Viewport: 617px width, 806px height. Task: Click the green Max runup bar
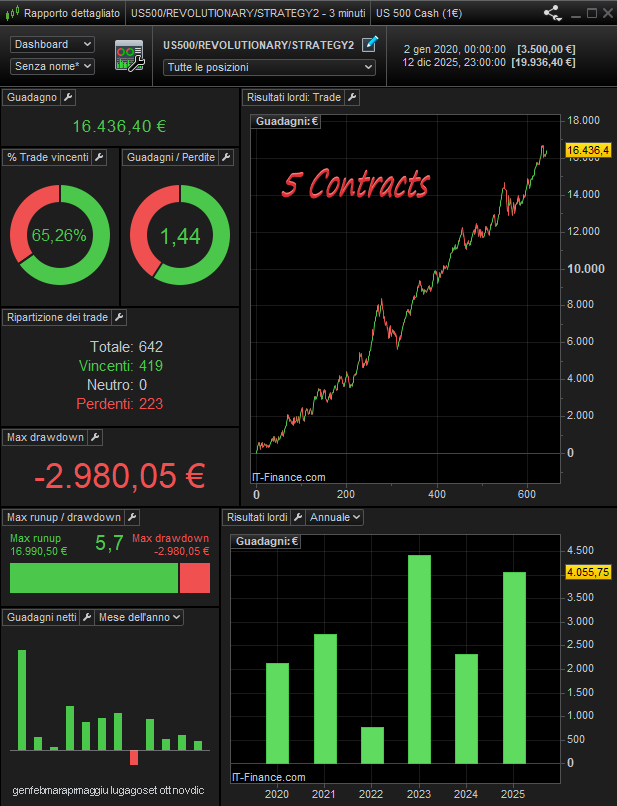tap(93, 578)
